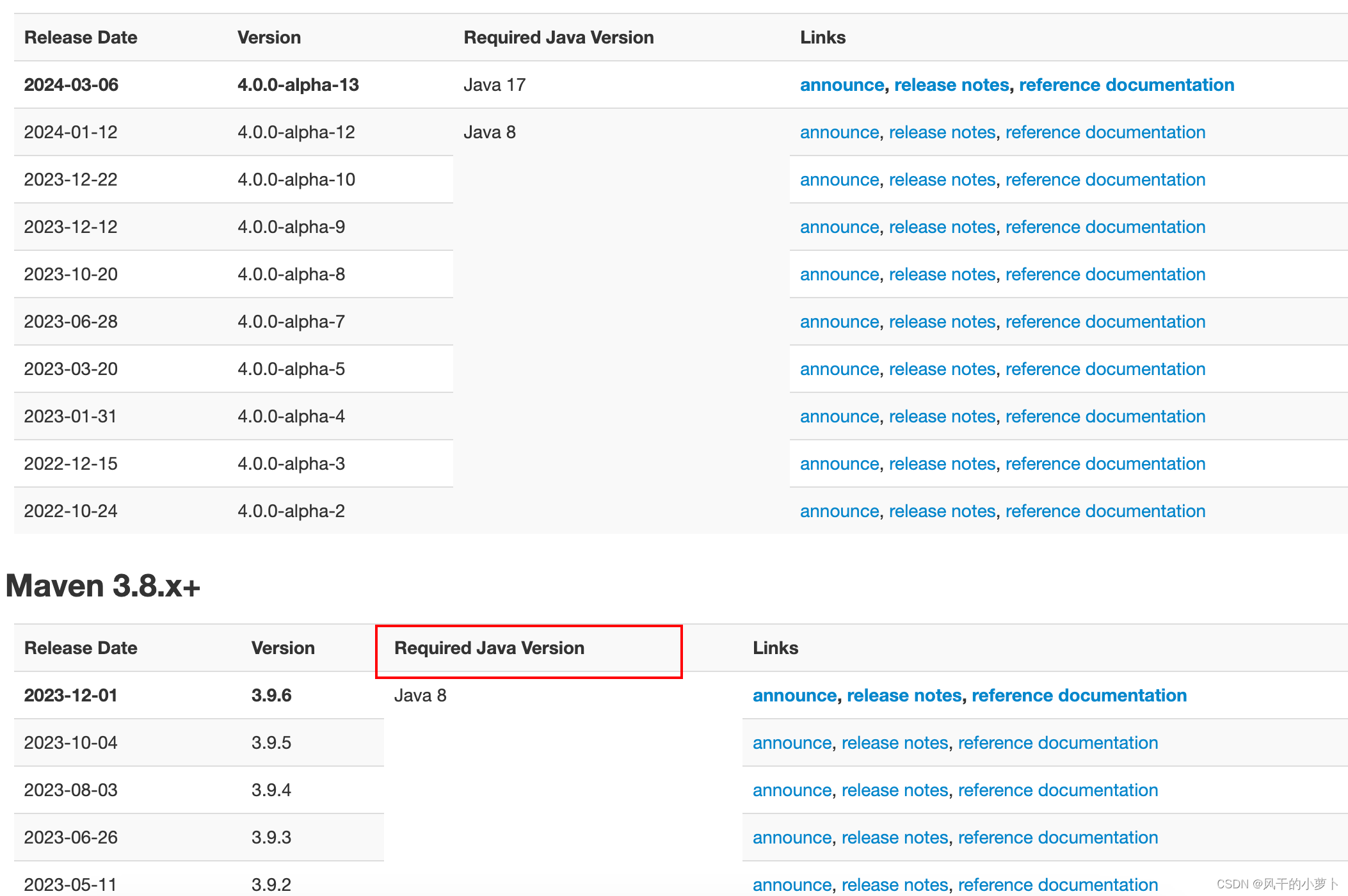Screen dimensions: 1348x896
Task: Open release notes for 4.0.0-alpha-10
Action: point(942,179)
